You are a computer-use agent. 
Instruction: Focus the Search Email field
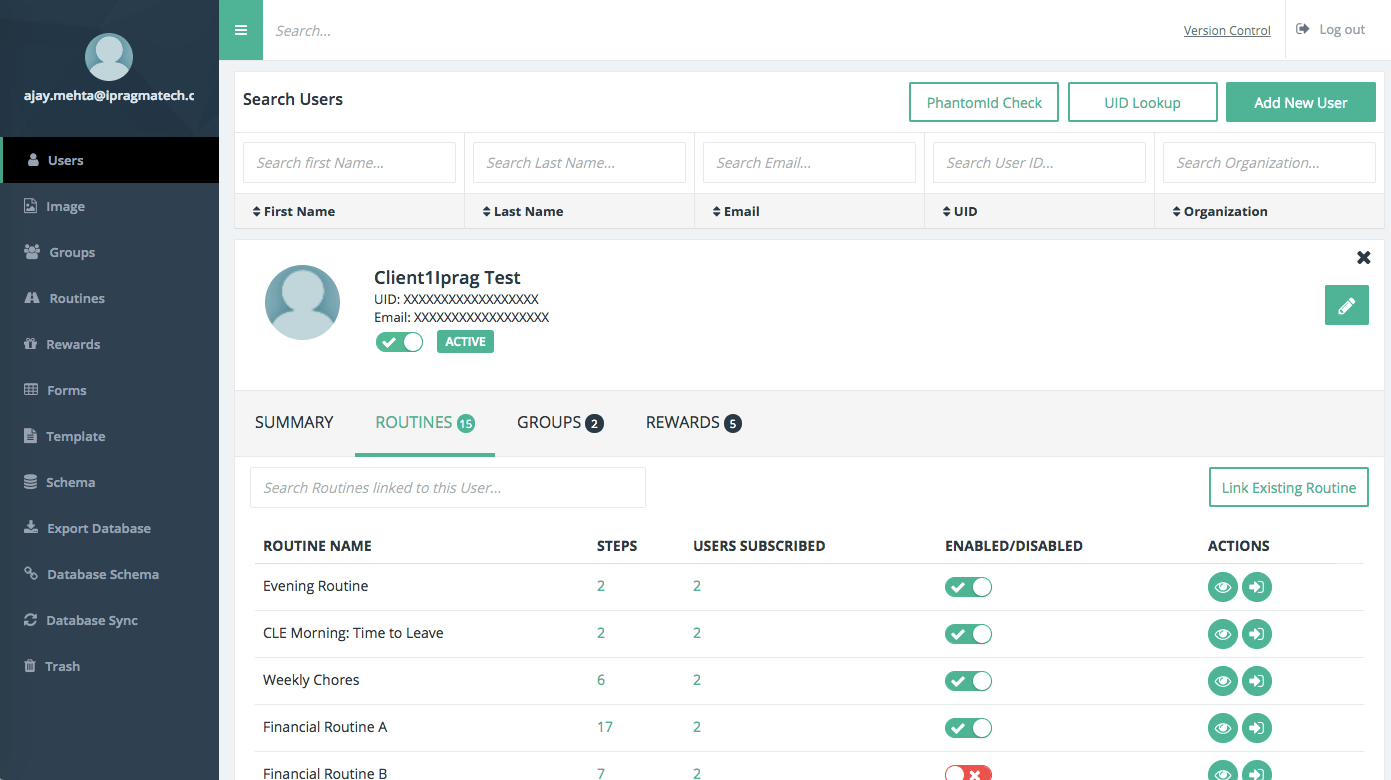809,162
